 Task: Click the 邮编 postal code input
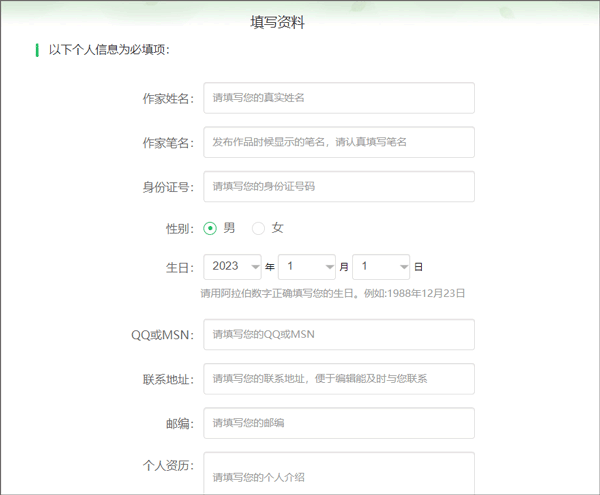click(338, 422)
